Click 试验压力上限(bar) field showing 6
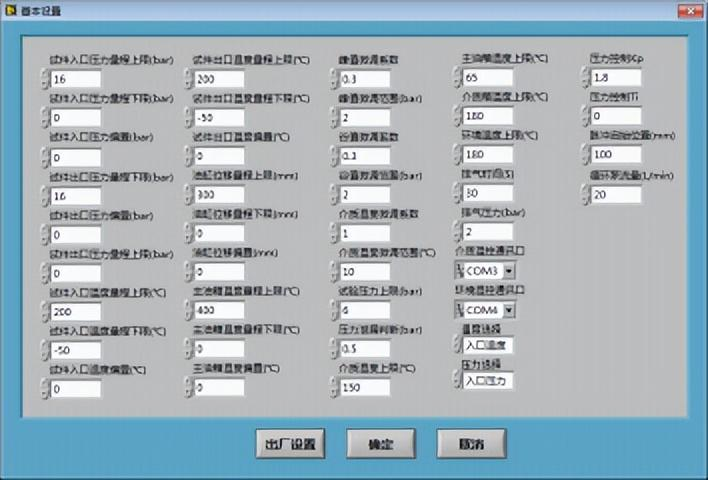708x480 pixels. (365, 310)
